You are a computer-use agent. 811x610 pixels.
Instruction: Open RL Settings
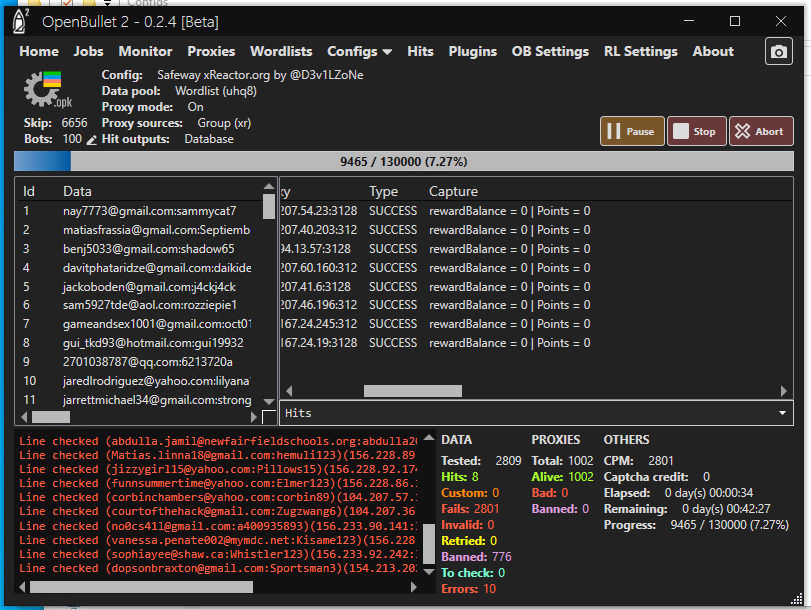click(640, 51)
